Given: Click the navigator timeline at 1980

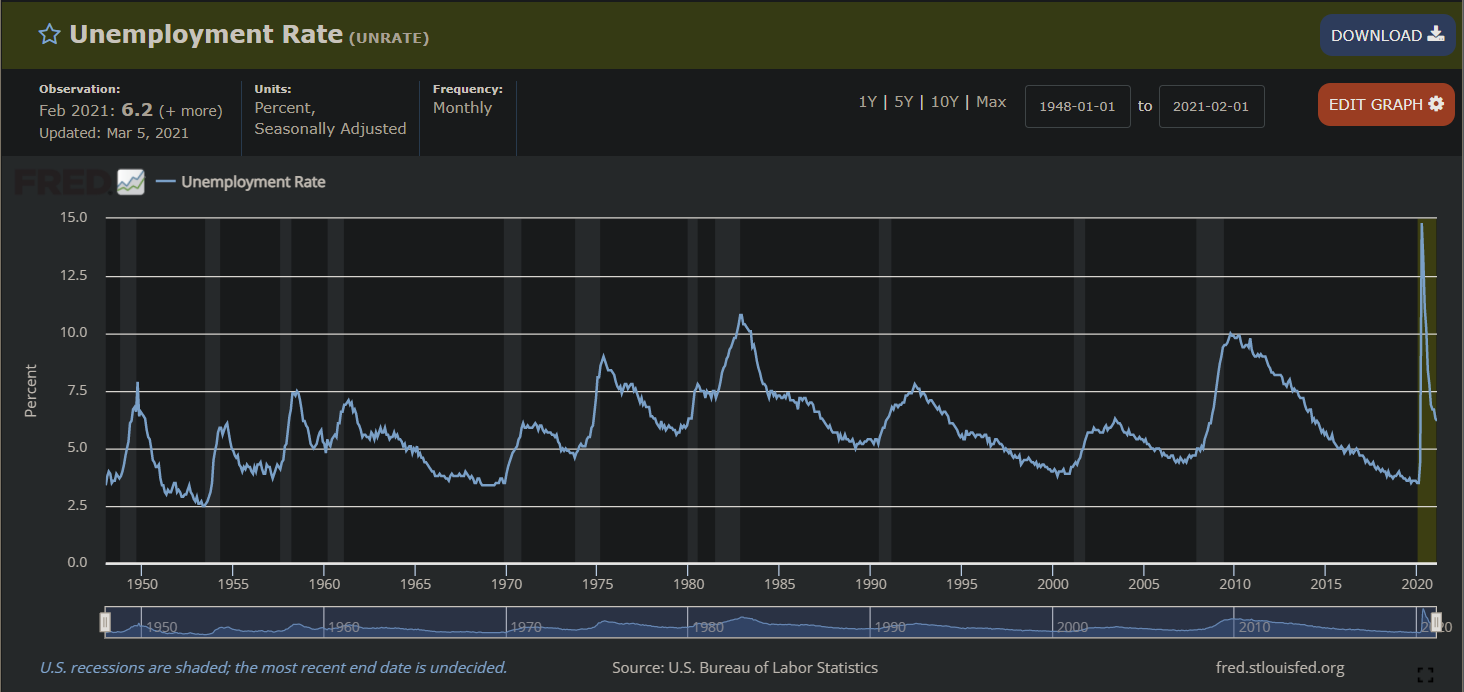Looking at the screenshot, I should pyautogui.click(x=708, y=627).
